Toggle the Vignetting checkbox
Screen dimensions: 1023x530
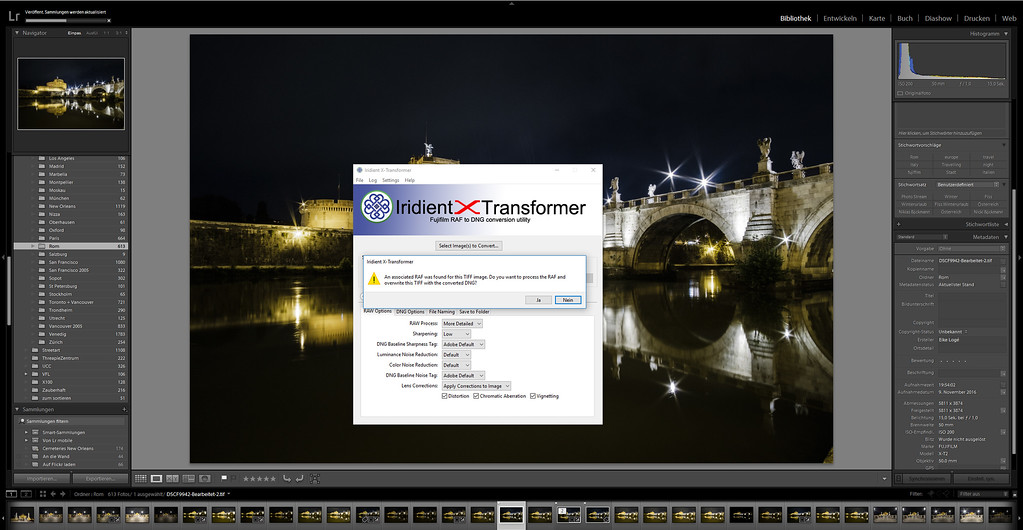[x=533, y=396]
